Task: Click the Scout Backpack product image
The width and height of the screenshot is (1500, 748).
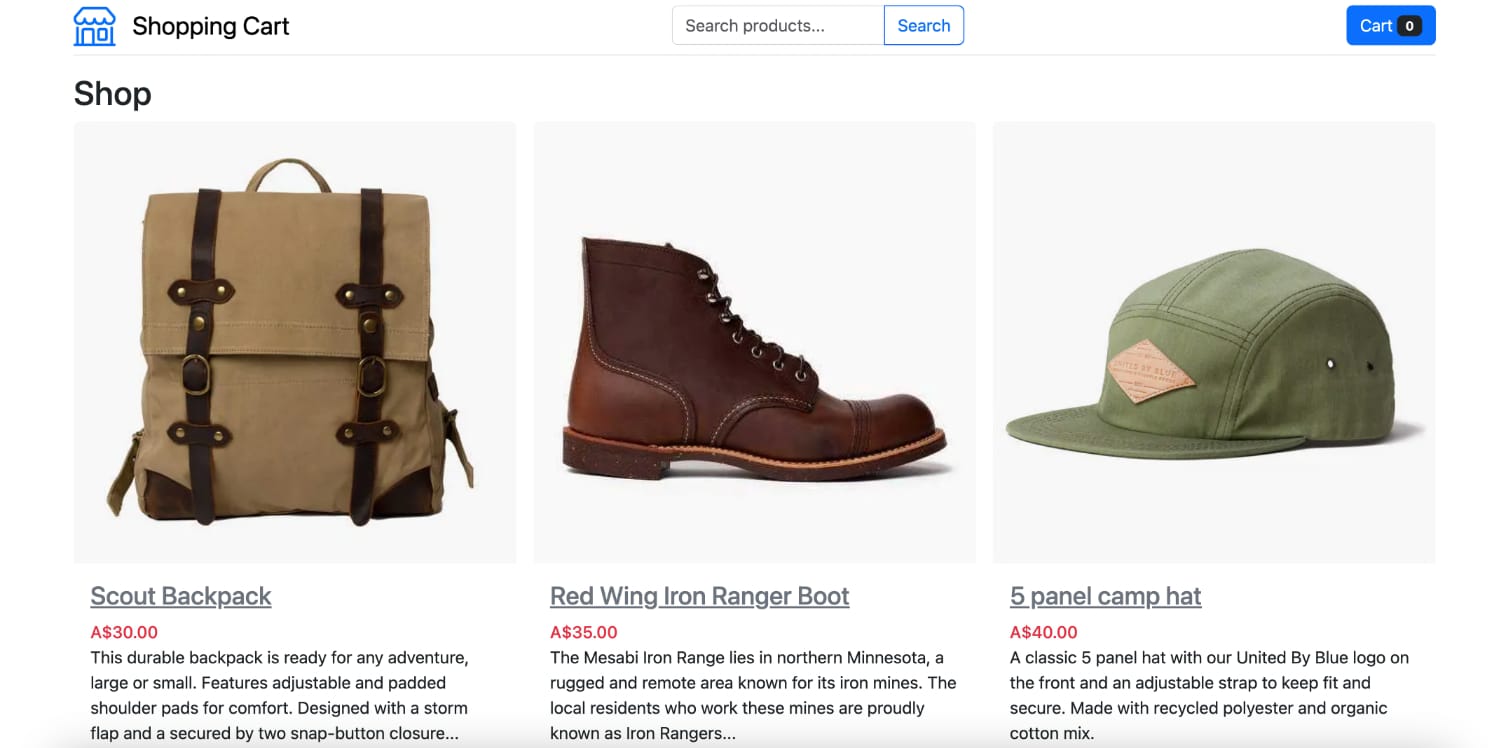Action: [293, 340]
